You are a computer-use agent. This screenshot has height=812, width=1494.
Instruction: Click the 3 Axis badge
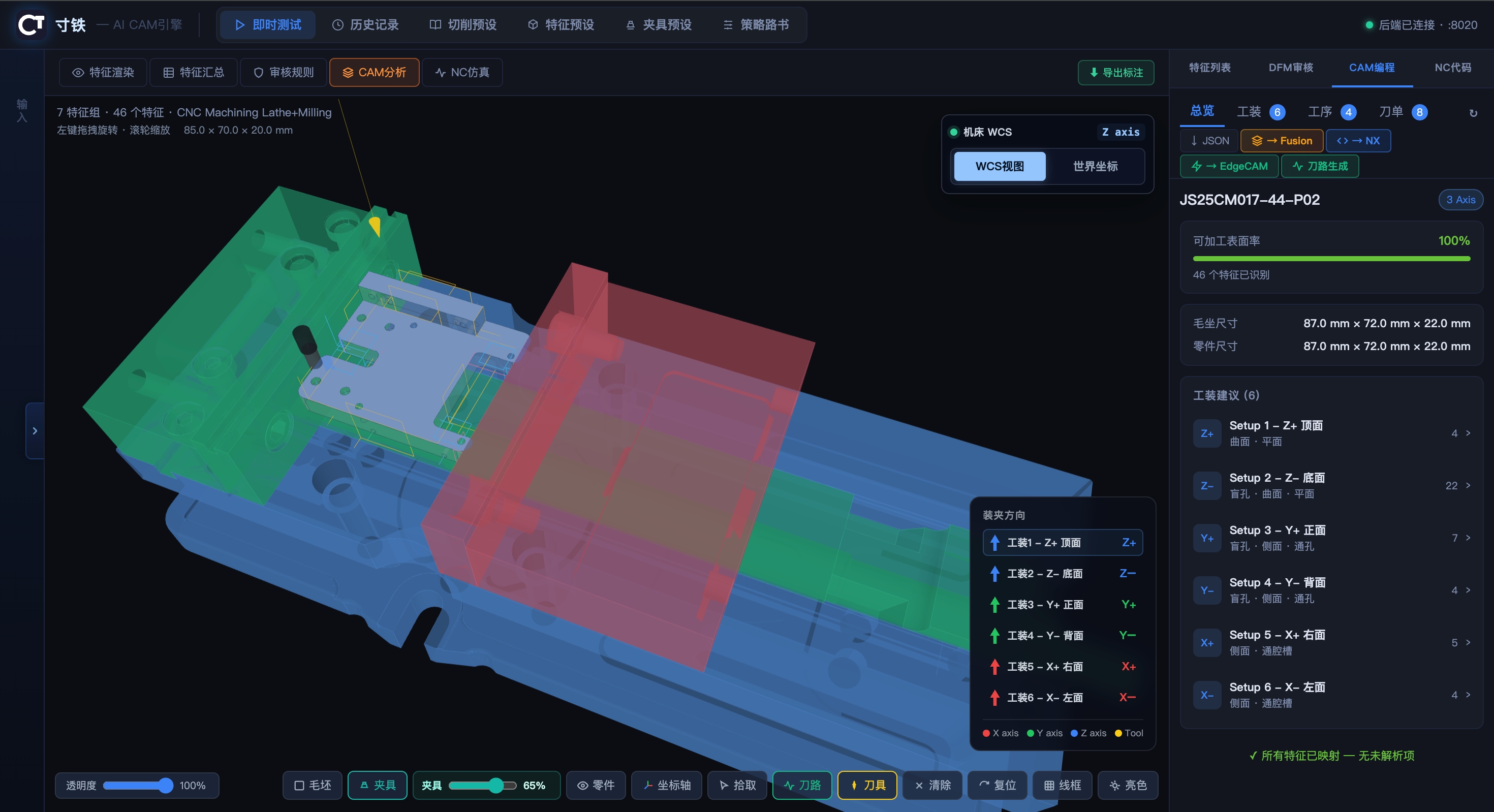click(1460, 200)
